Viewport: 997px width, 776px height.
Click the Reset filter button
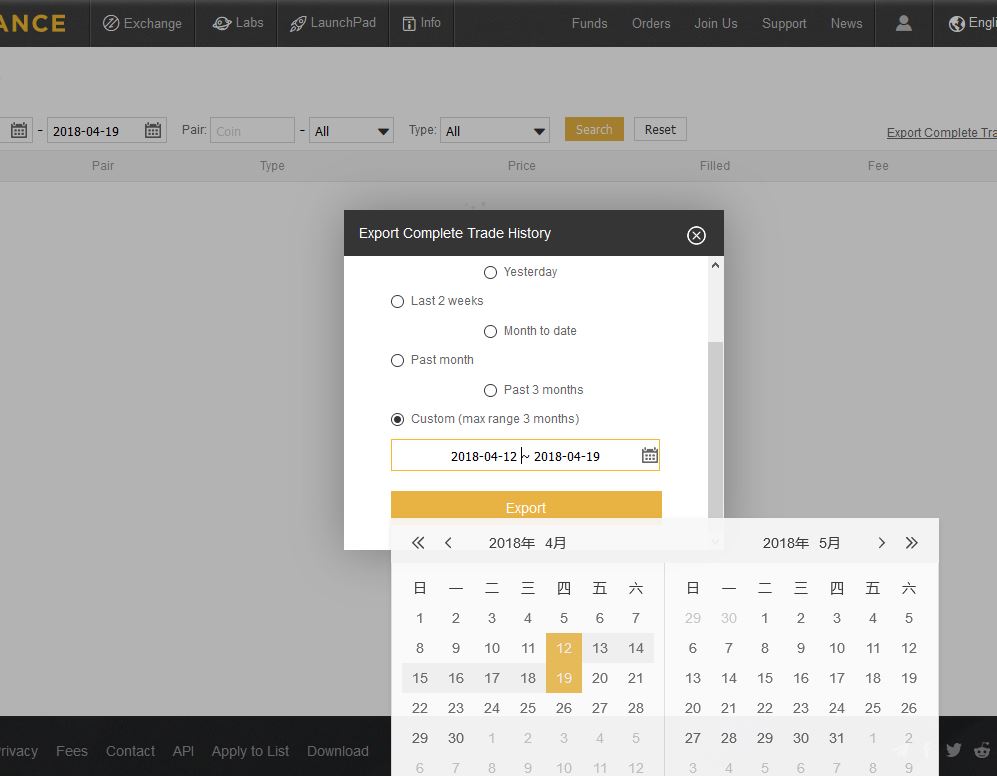660,129
